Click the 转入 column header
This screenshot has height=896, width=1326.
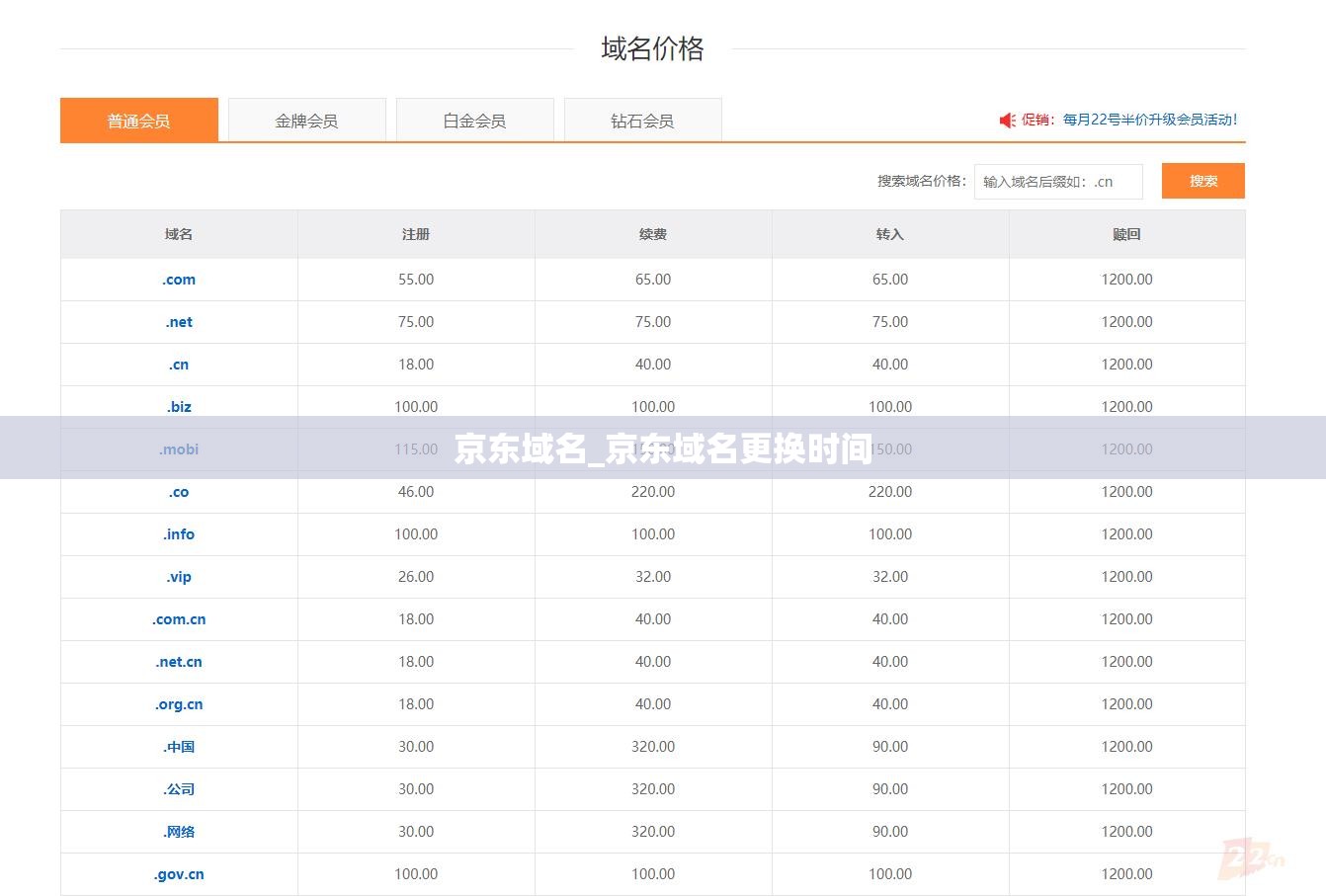[x=890, y=234]
